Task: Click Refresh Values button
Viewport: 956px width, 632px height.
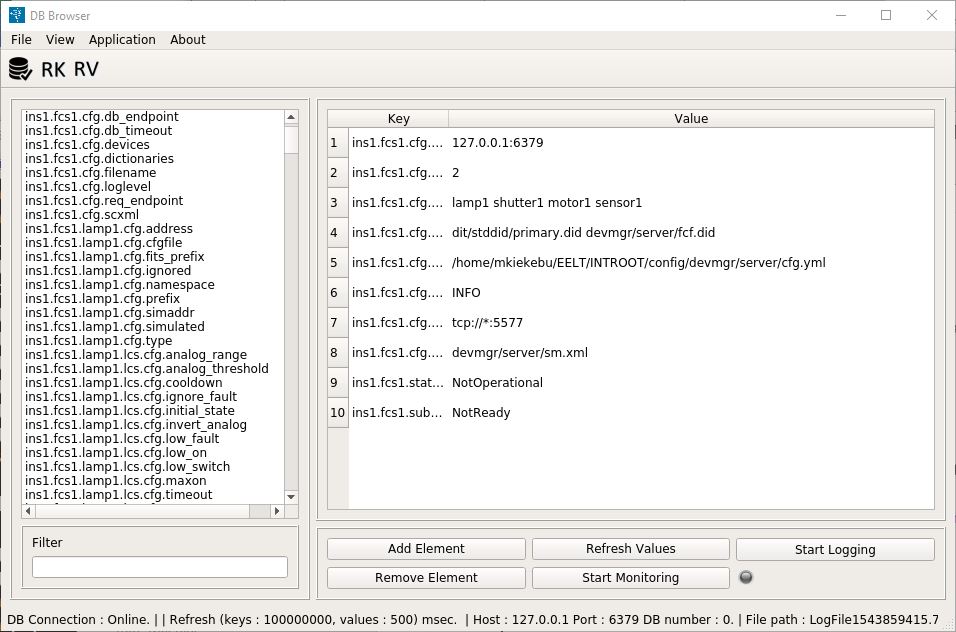Action: pos(630,549)
